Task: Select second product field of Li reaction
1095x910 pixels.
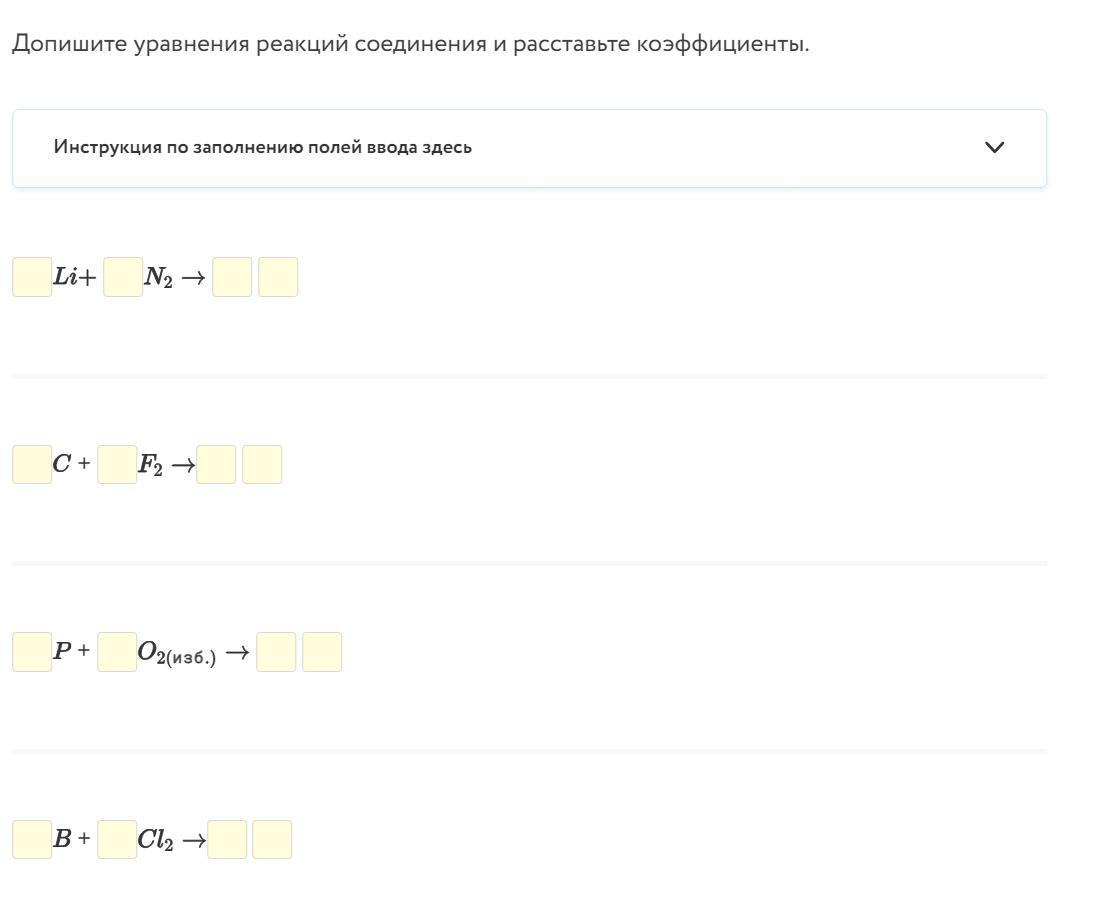Action: coord(278,277)
